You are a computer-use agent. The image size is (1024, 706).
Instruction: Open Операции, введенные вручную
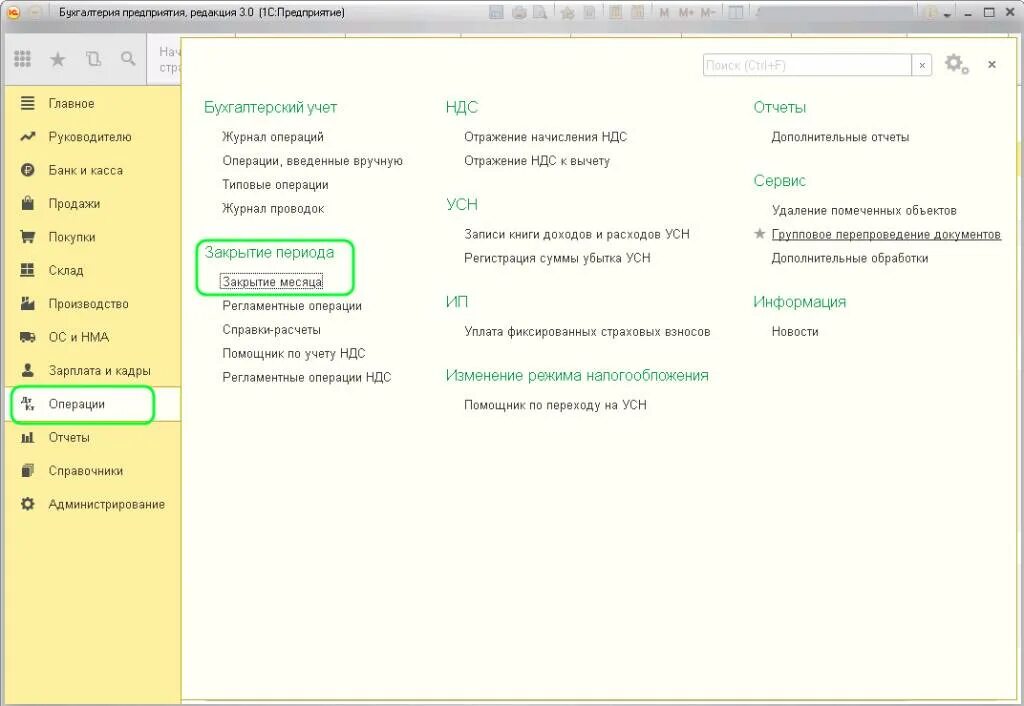[x=312, y=161]
